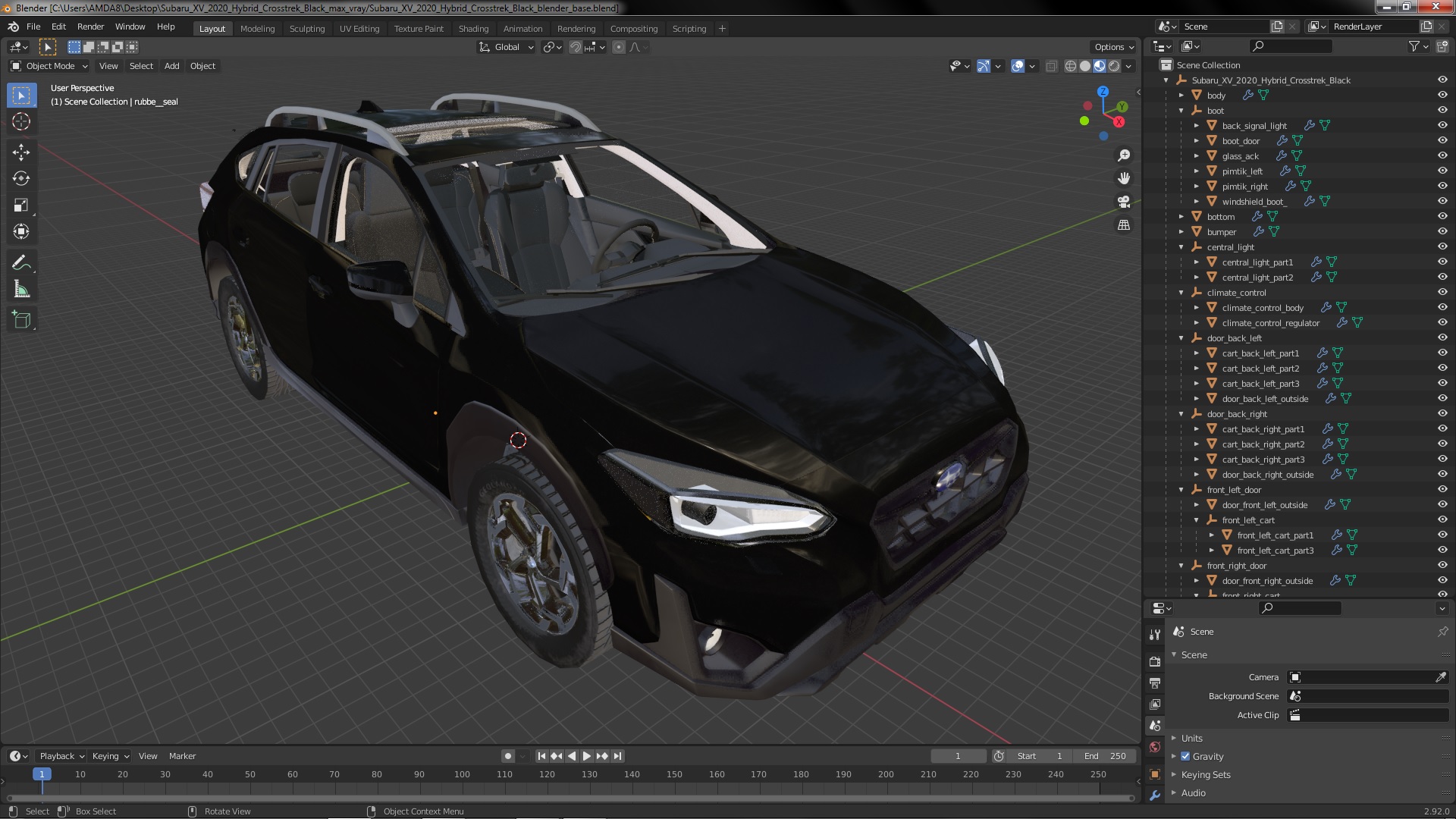Open the Render properties tab
The image size is (1456, 819).
(x=1155, y=661)
